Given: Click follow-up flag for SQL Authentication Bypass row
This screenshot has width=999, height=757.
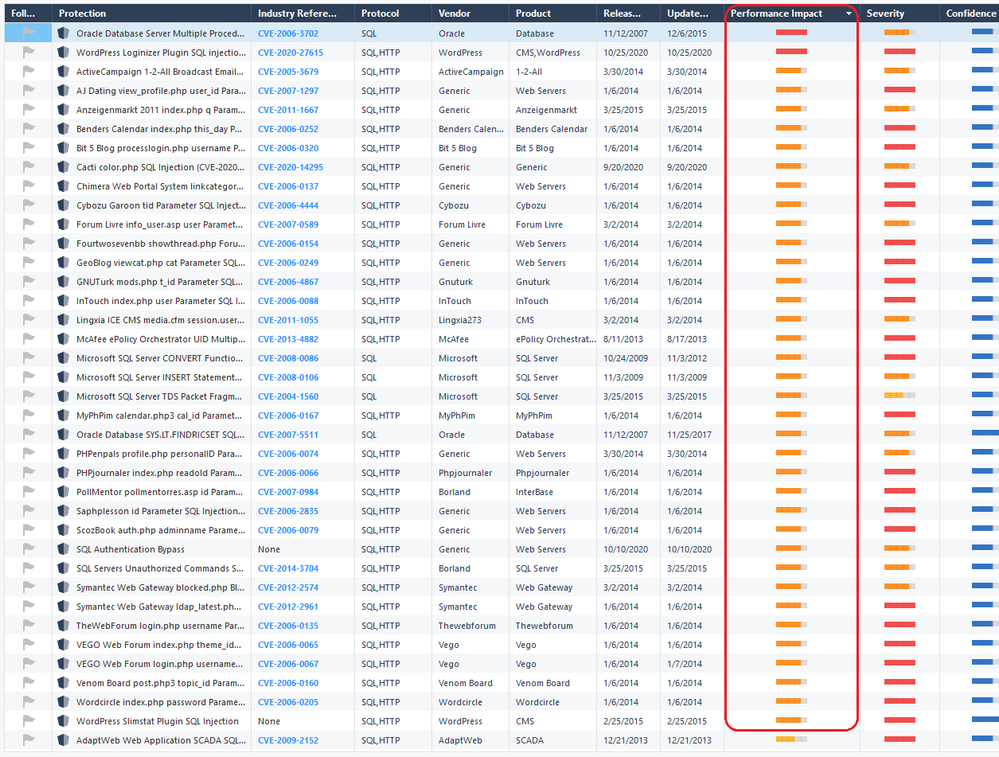Looking at the screenshot, I should tap(29, 549).
